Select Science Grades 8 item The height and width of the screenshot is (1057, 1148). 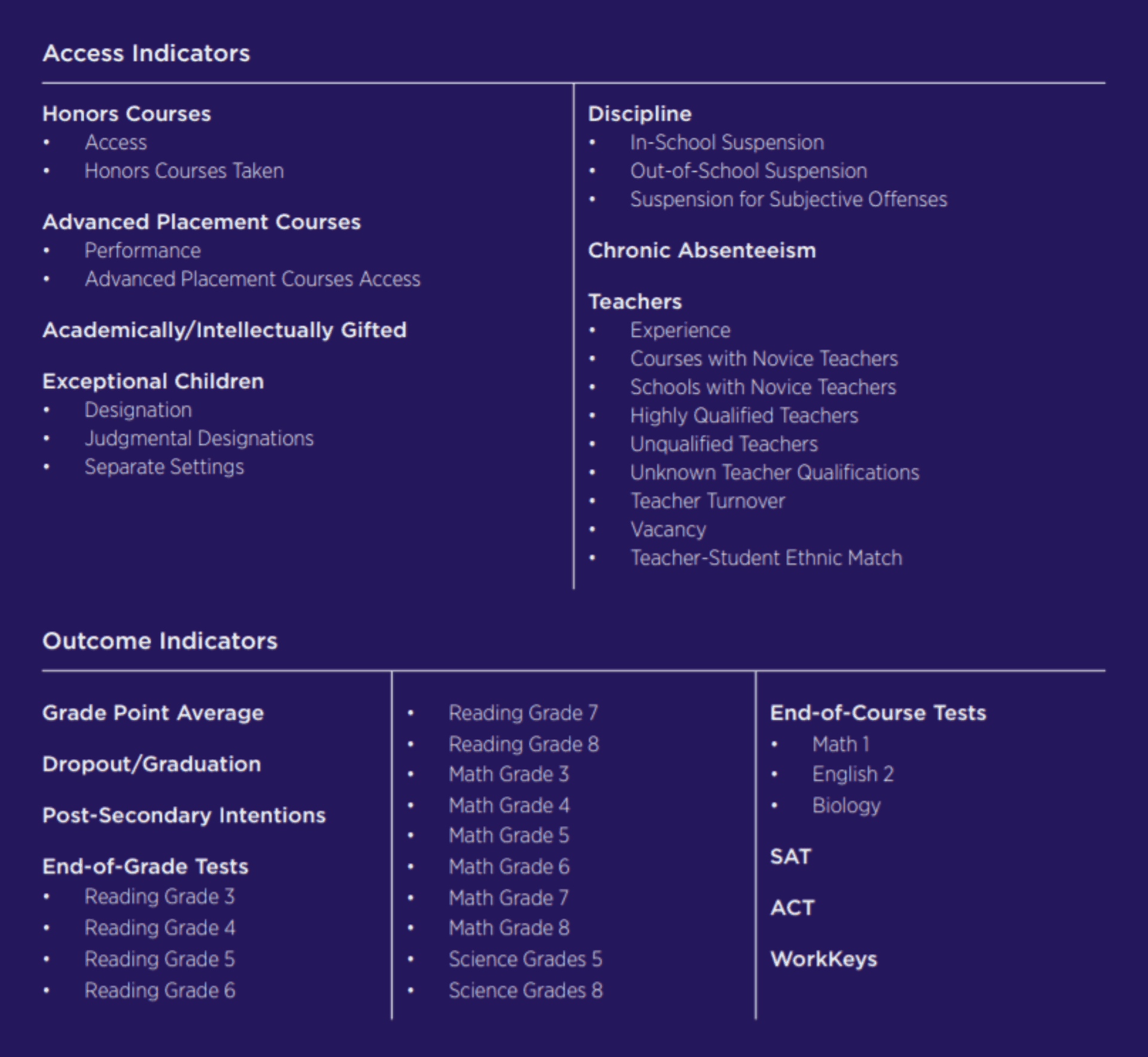click(525, 991)
